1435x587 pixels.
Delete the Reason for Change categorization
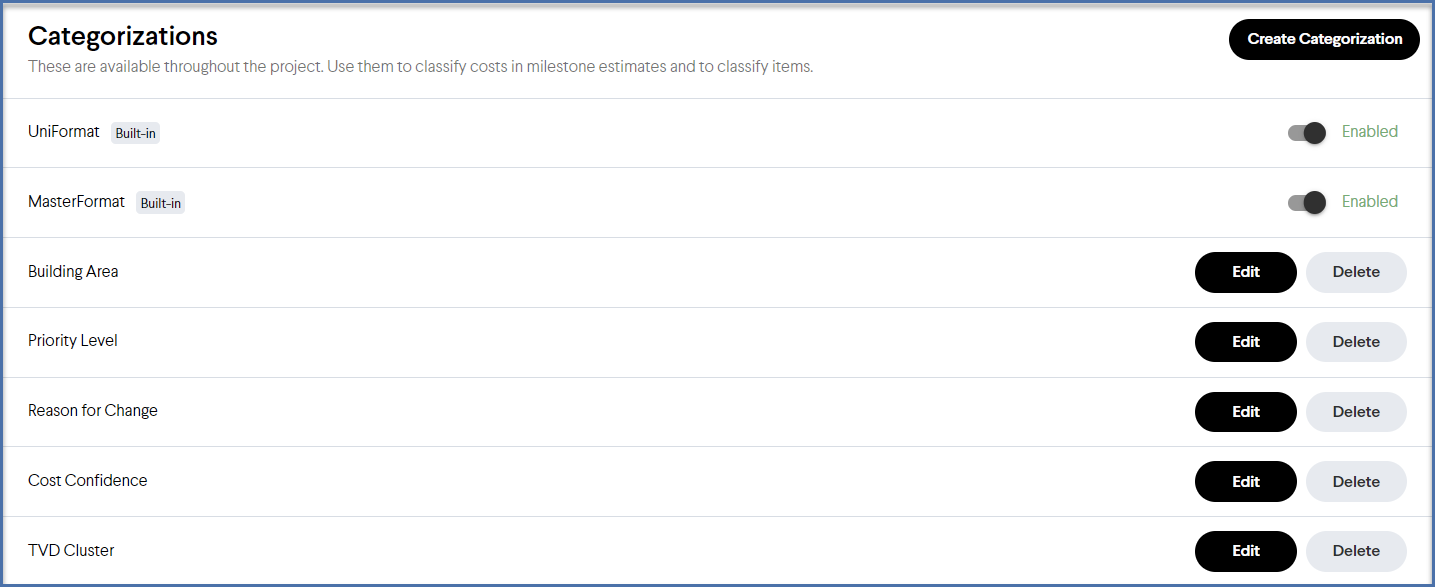pyautogui.click(x=1356, y=411)
